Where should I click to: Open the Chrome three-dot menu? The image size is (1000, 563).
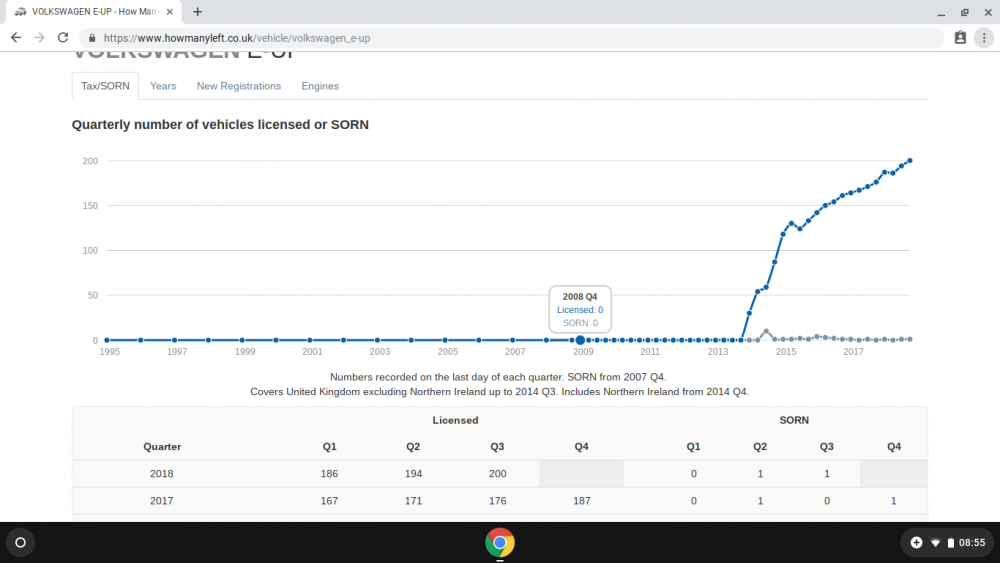click(x=984, y=38)
